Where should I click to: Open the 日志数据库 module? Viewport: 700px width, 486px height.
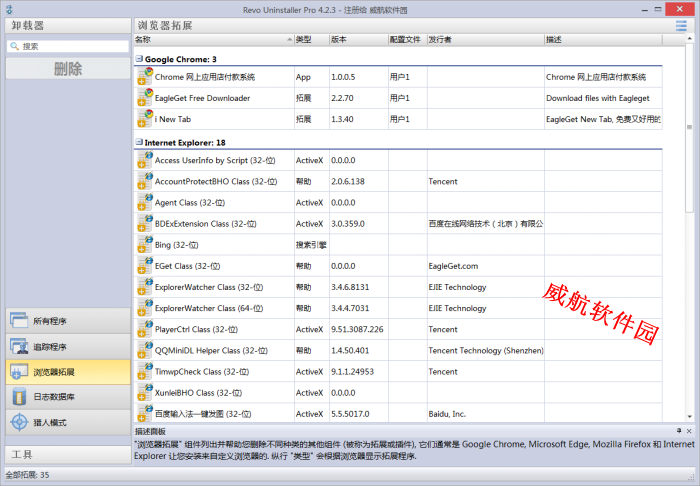pyautogui.click(x=68, y=397)
